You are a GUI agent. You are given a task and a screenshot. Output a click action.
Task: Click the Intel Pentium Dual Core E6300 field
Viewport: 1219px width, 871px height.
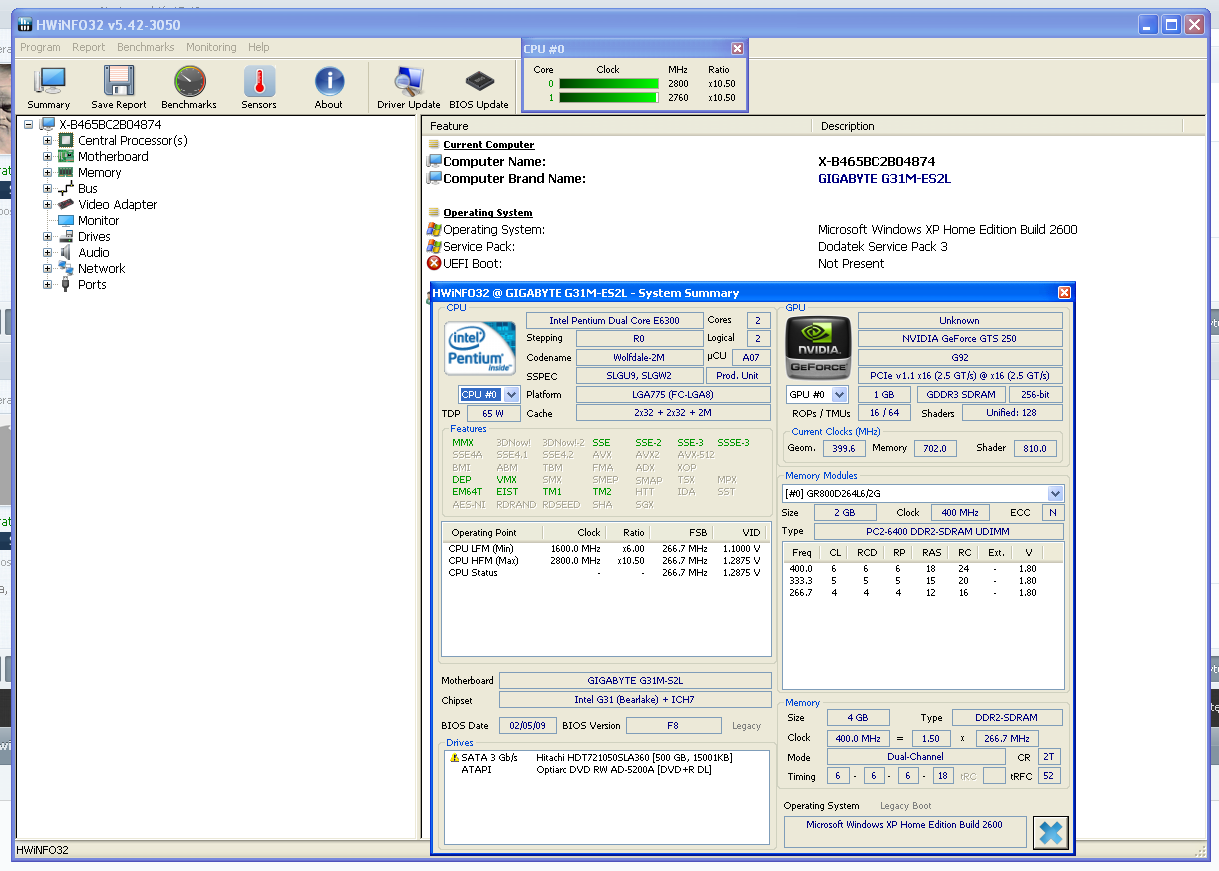pos(614,321)
